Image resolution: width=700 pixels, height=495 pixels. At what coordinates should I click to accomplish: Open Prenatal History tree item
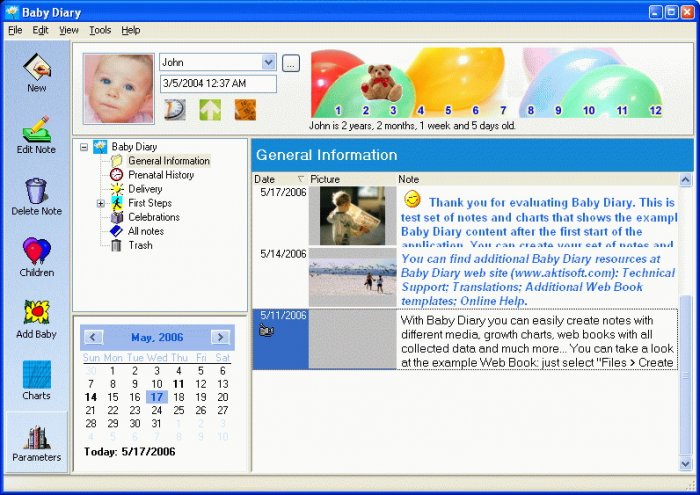pyautogui.click(x=161, y=175)
